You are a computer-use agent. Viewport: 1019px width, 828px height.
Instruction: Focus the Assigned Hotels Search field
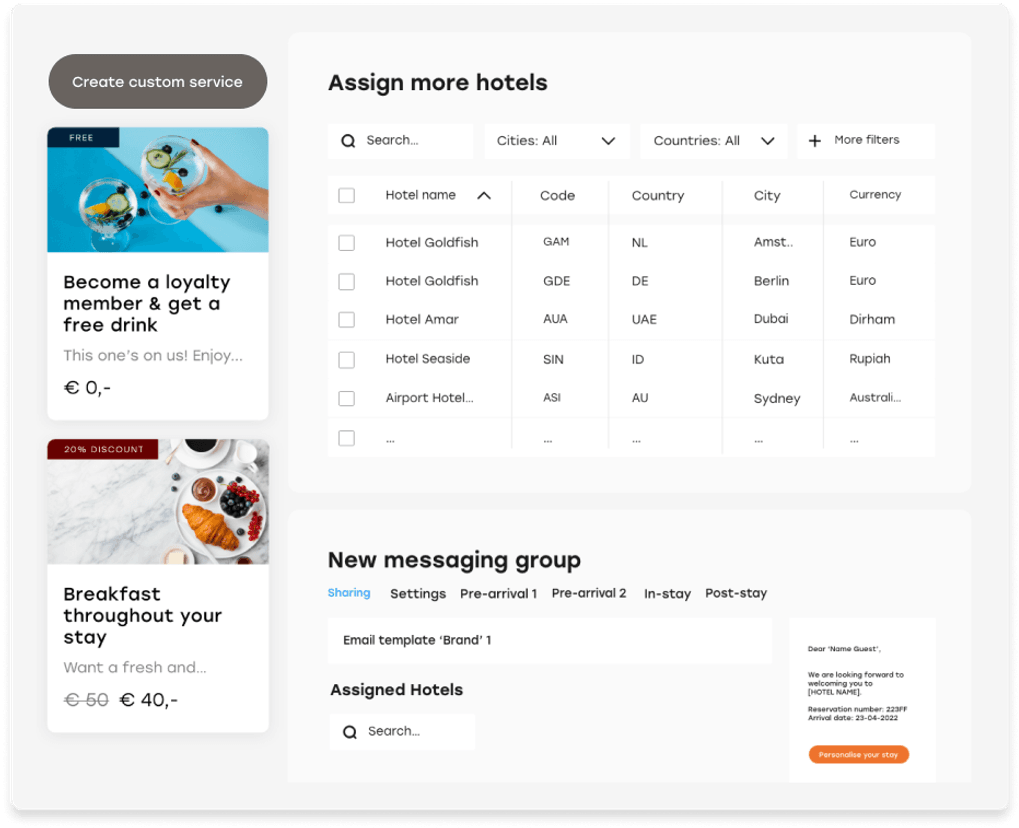pyautogui.click(x=402, y=732)
